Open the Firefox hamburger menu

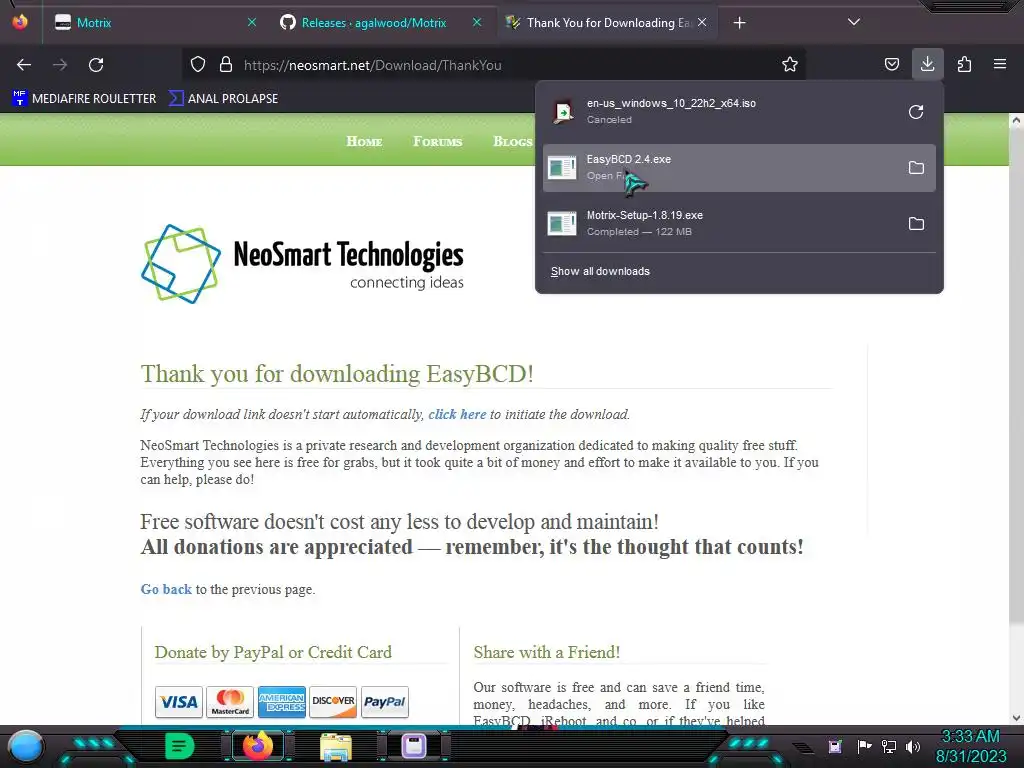tap(1000, 64)
